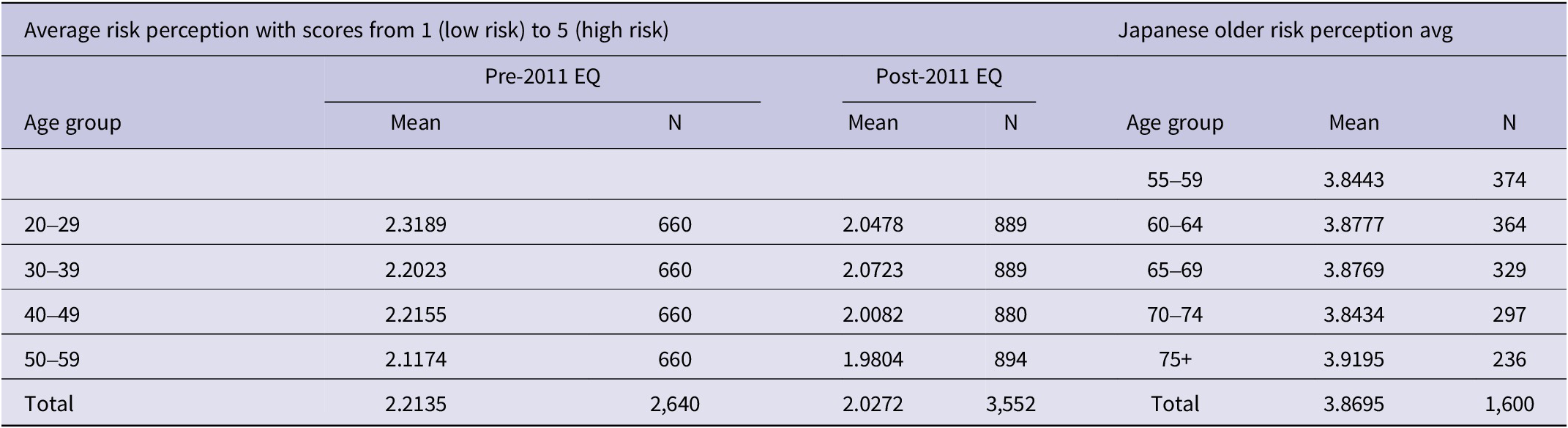Click the overall mean 3.8695 in Total row
Viewport: 1568px width, 428px height.
pos(1353,404)
